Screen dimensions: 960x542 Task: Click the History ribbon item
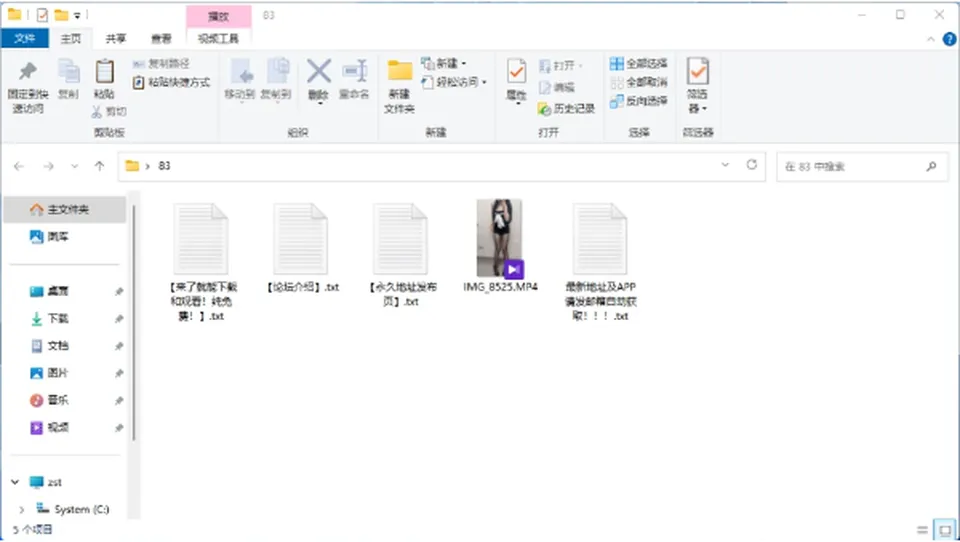[x=566, y=109]
